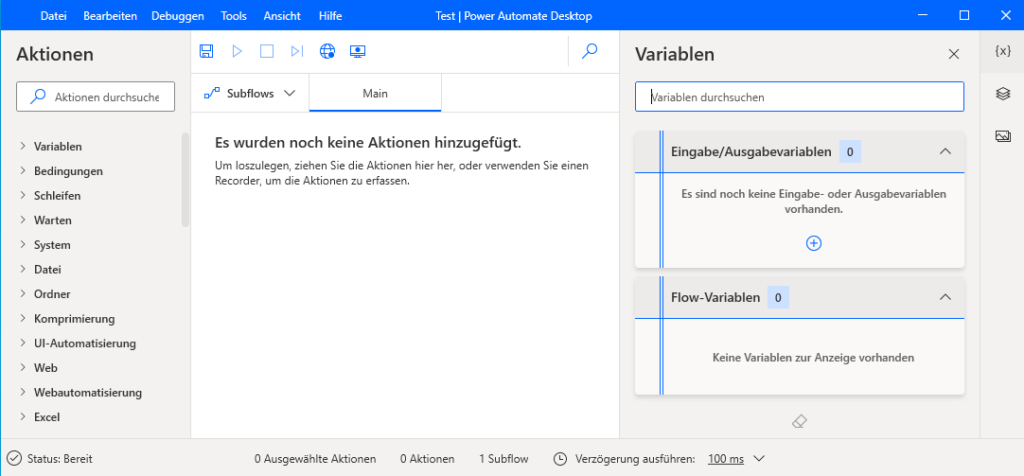Open the Bearbeiten menu

109,16
